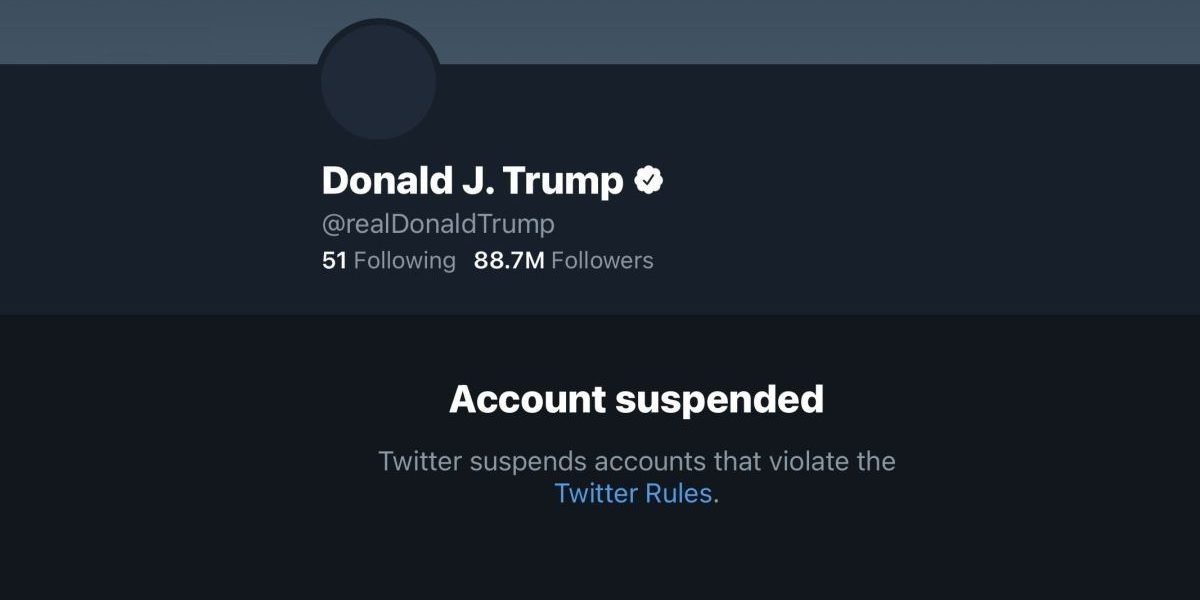Open the 88.7M Followers list
This screenshot has width=1200, height=600.
click(x=563, y=261)
